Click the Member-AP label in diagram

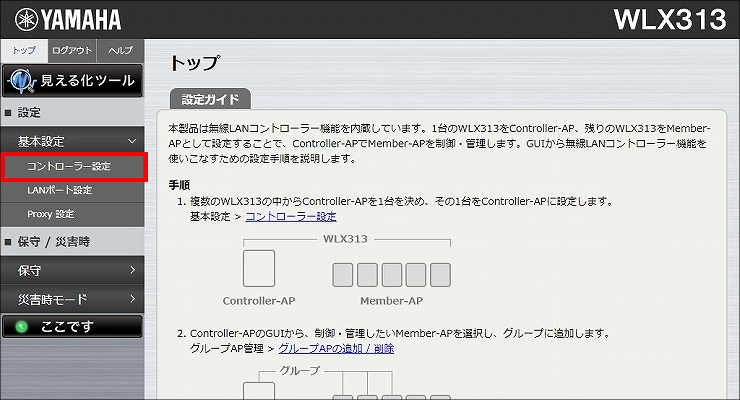392,301
